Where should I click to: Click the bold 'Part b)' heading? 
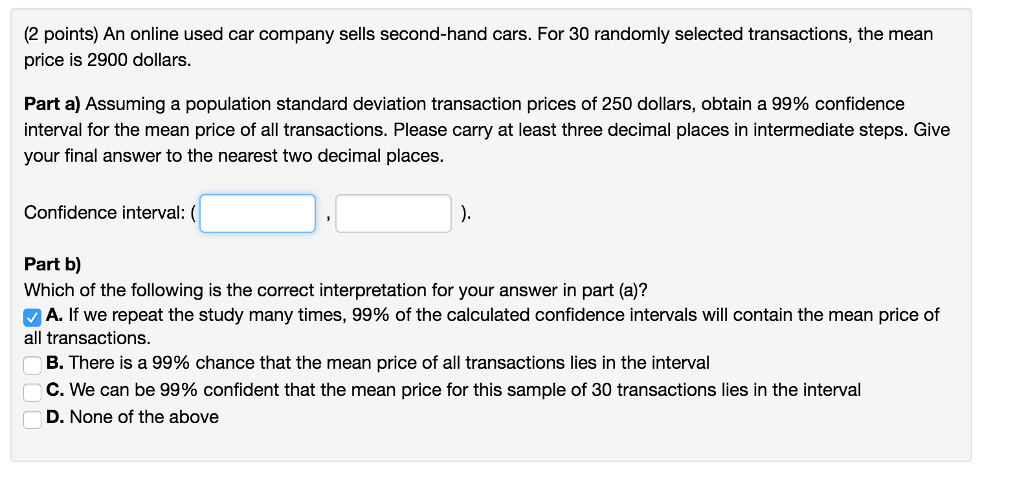pos(53,264)
